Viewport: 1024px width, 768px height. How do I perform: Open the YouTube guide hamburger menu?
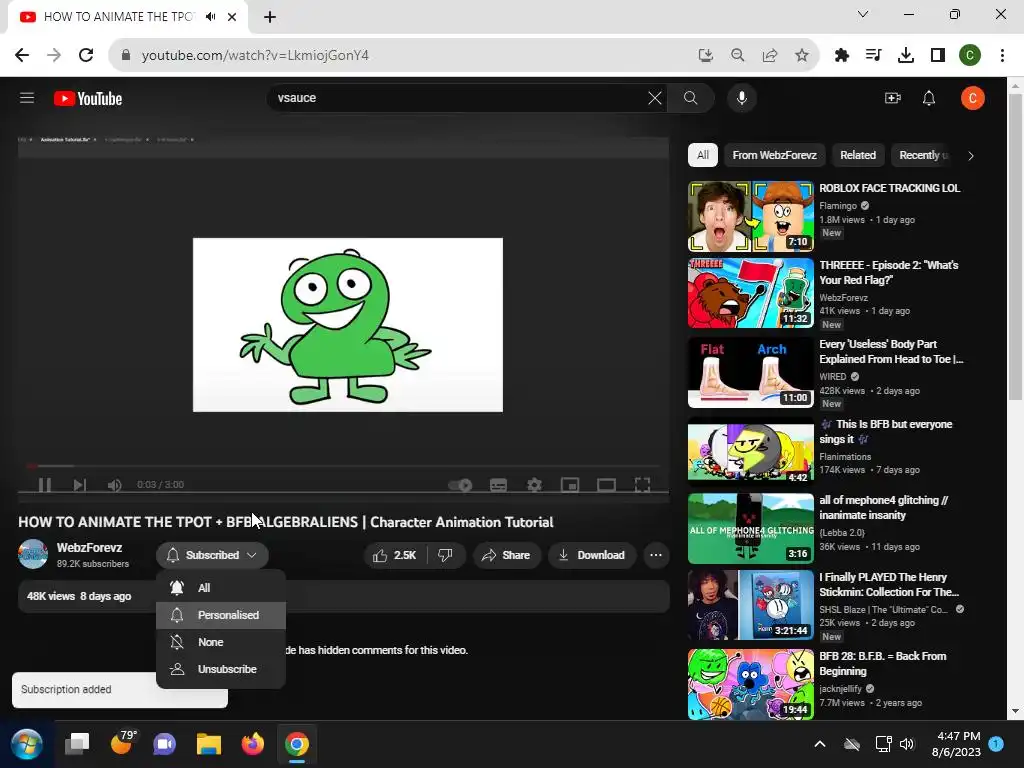[27, 98]
